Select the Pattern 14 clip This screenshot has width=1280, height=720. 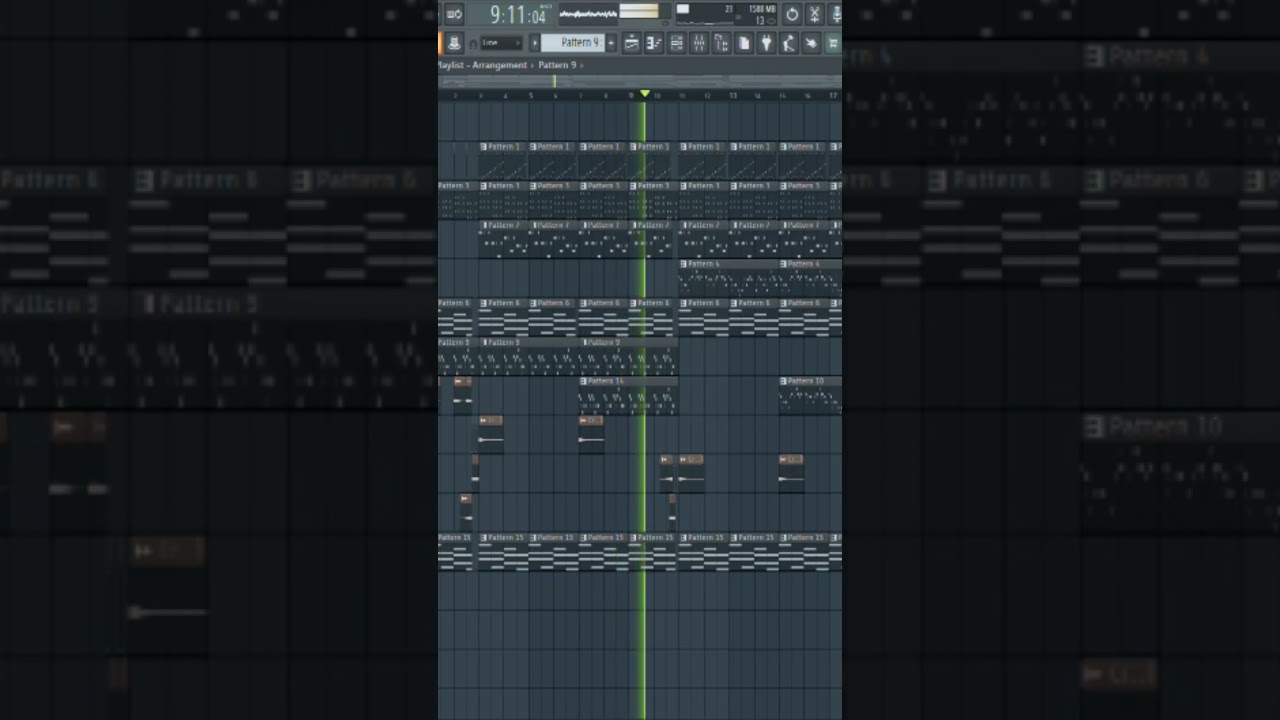628,397
